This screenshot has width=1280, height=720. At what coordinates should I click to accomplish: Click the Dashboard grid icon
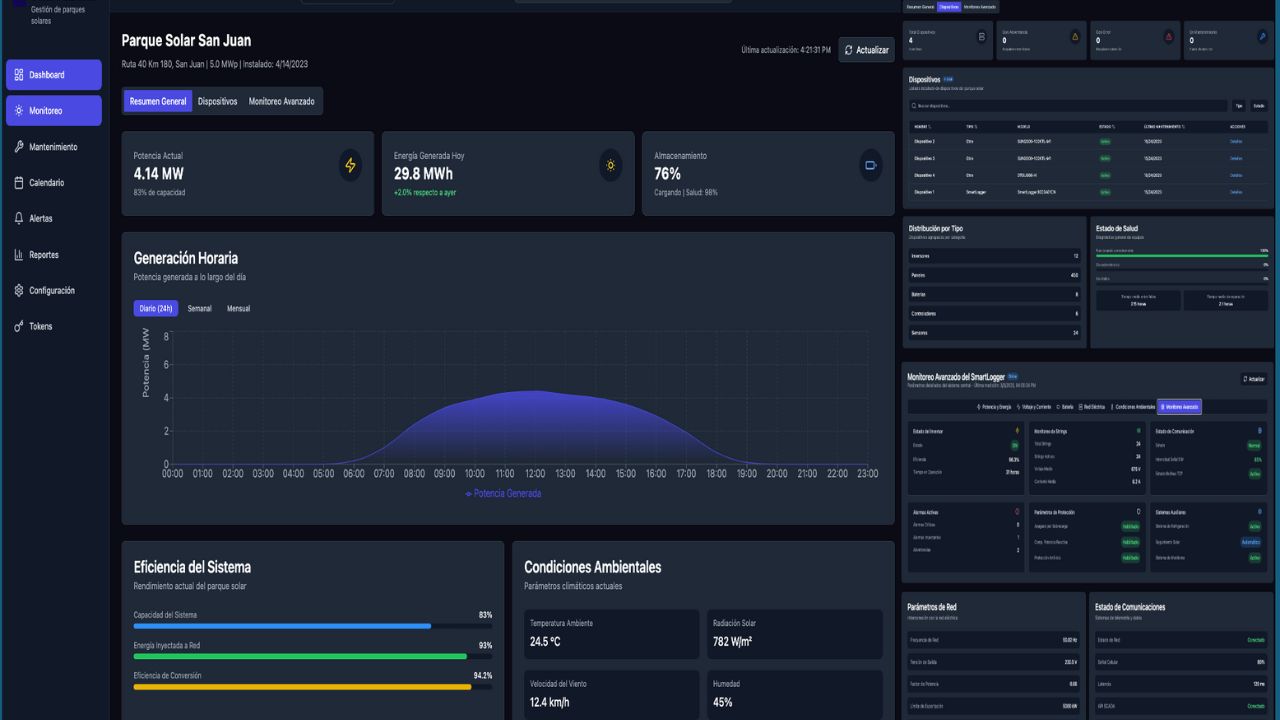(x=19, y=75)
